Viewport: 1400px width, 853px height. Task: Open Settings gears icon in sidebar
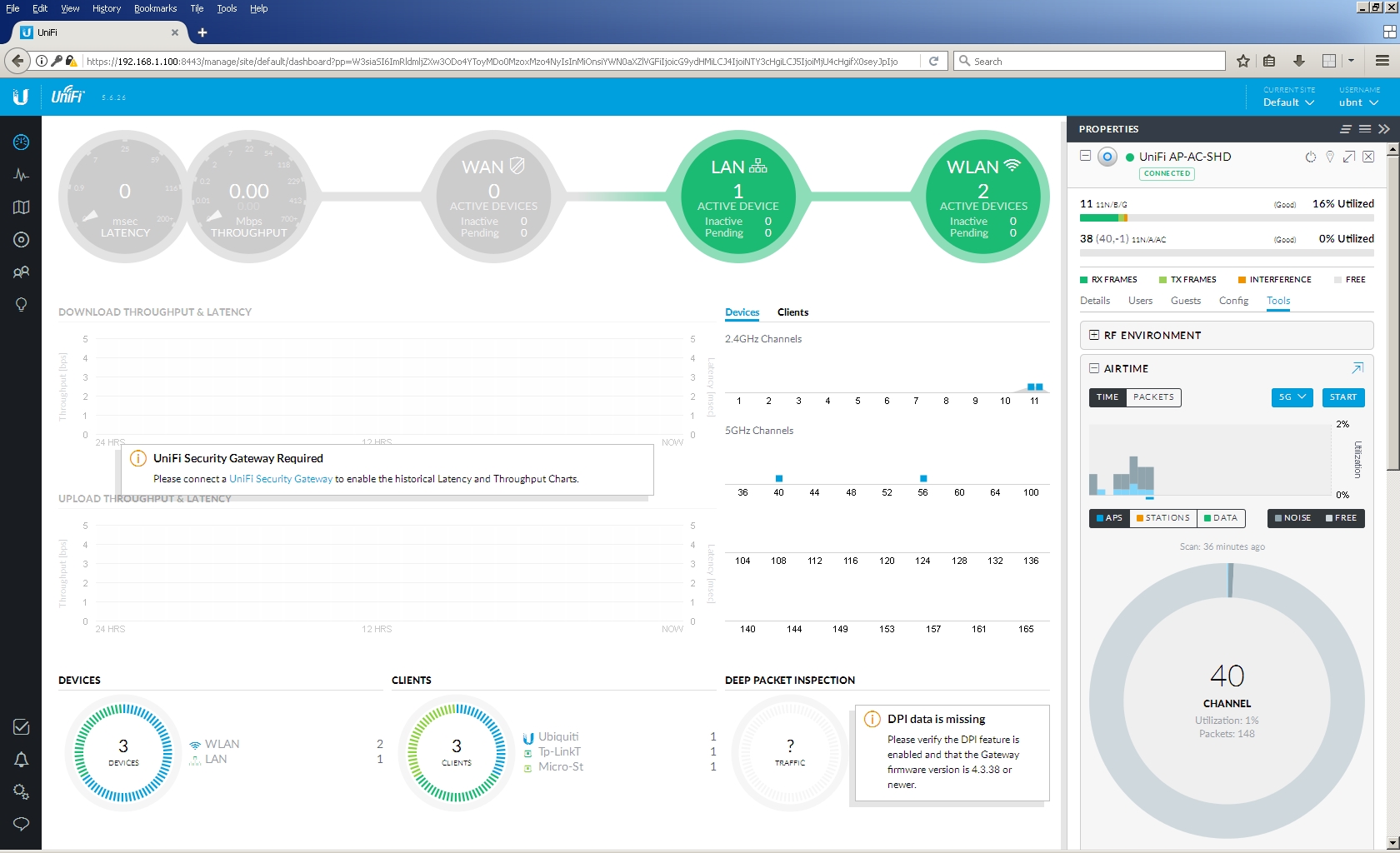point(21,791)
